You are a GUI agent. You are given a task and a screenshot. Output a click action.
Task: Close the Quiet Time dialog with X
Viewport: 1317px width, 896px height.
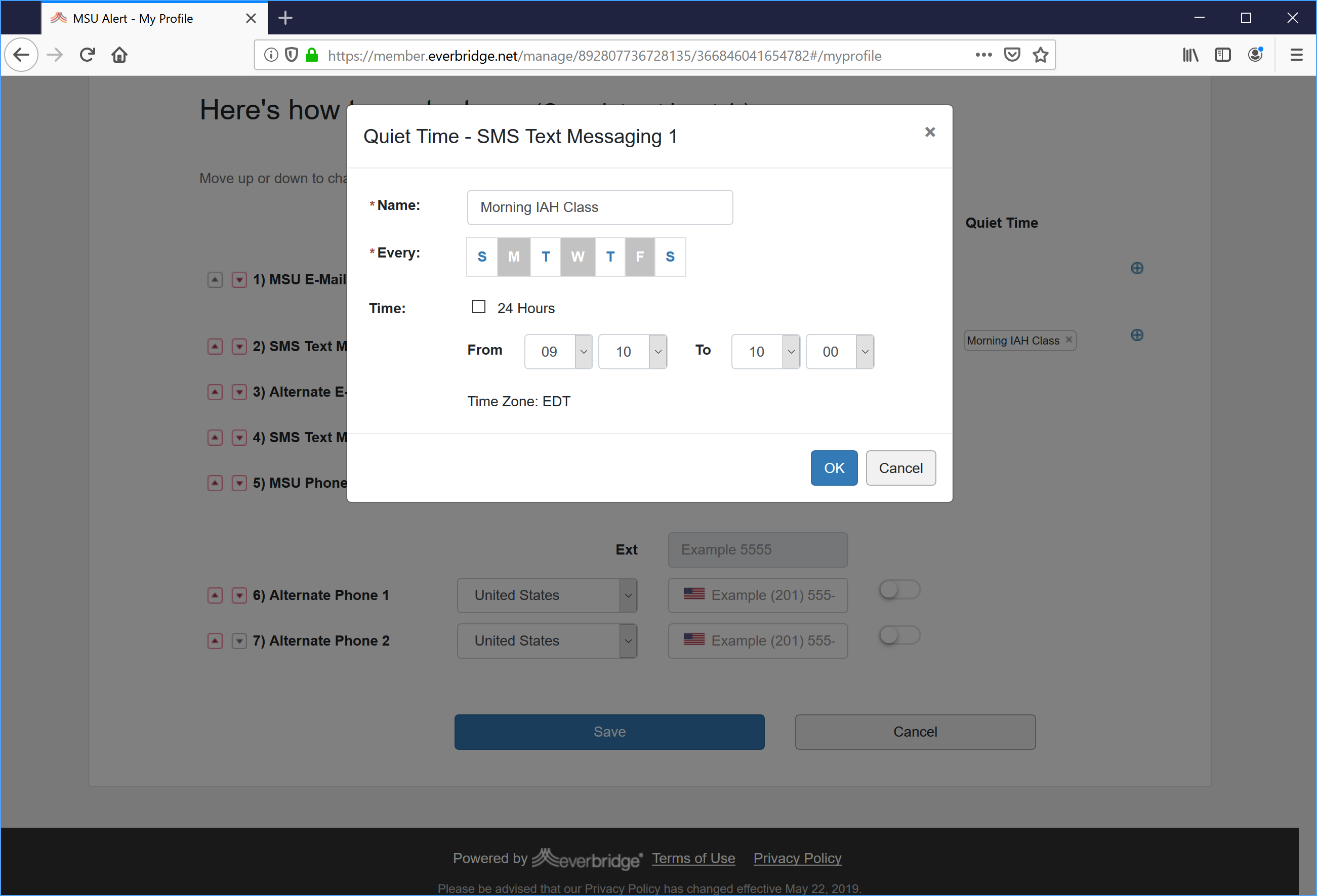929,132
